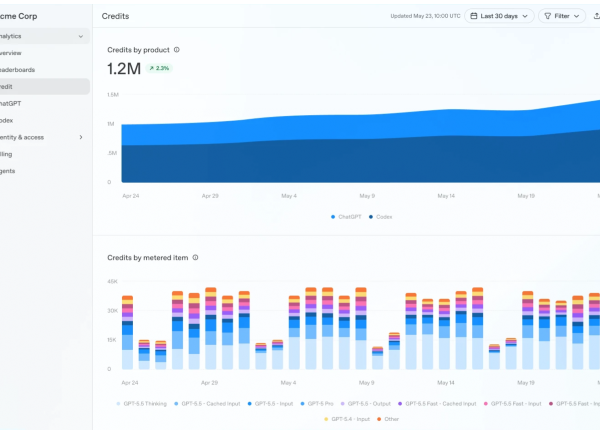The height and width of the screenshot is (433, 600).
Task: Click the 2.3% upward trend badge
Action: [x=159, y=68]
